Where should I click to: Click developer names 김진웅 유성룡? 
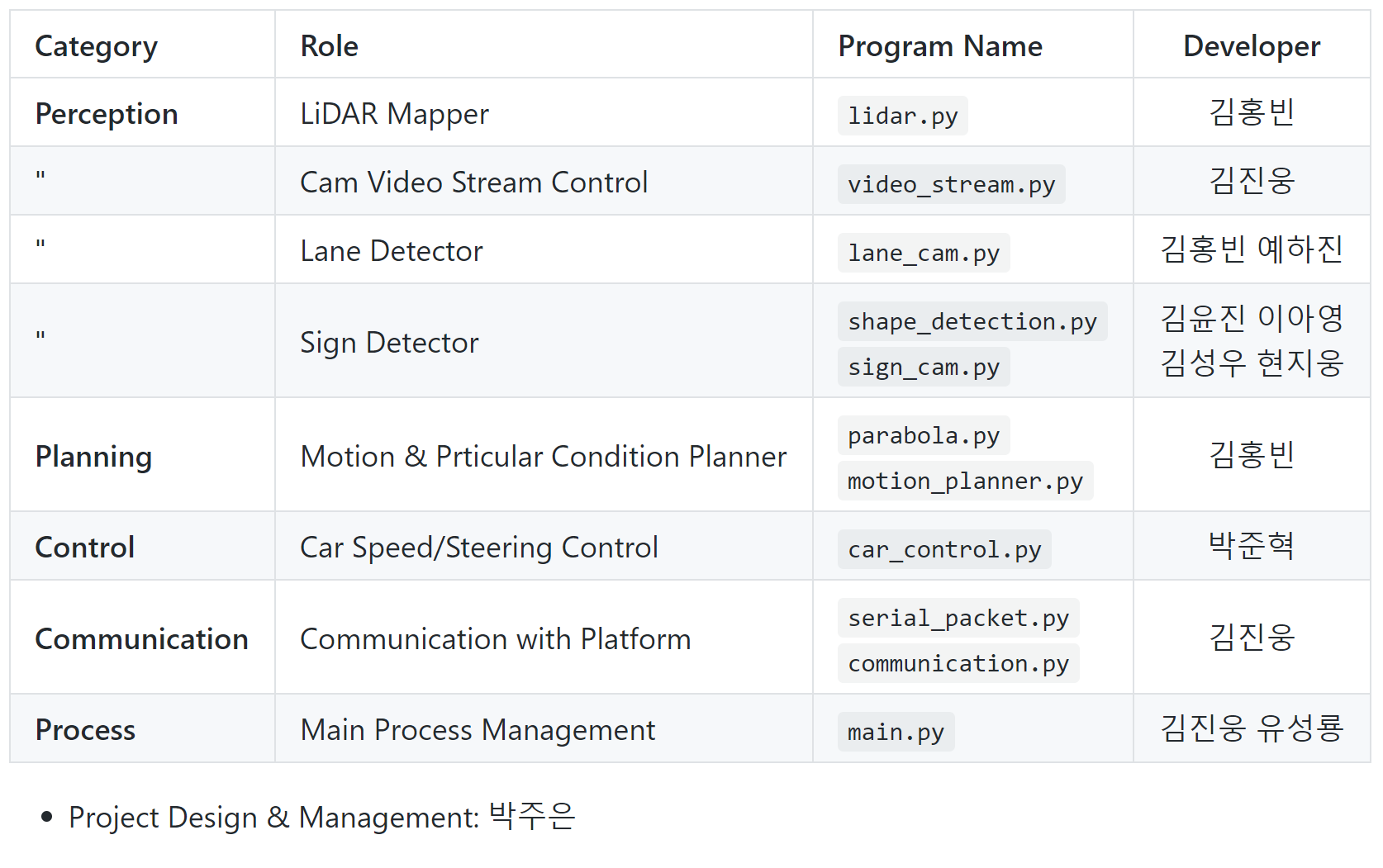(1252, 728)
